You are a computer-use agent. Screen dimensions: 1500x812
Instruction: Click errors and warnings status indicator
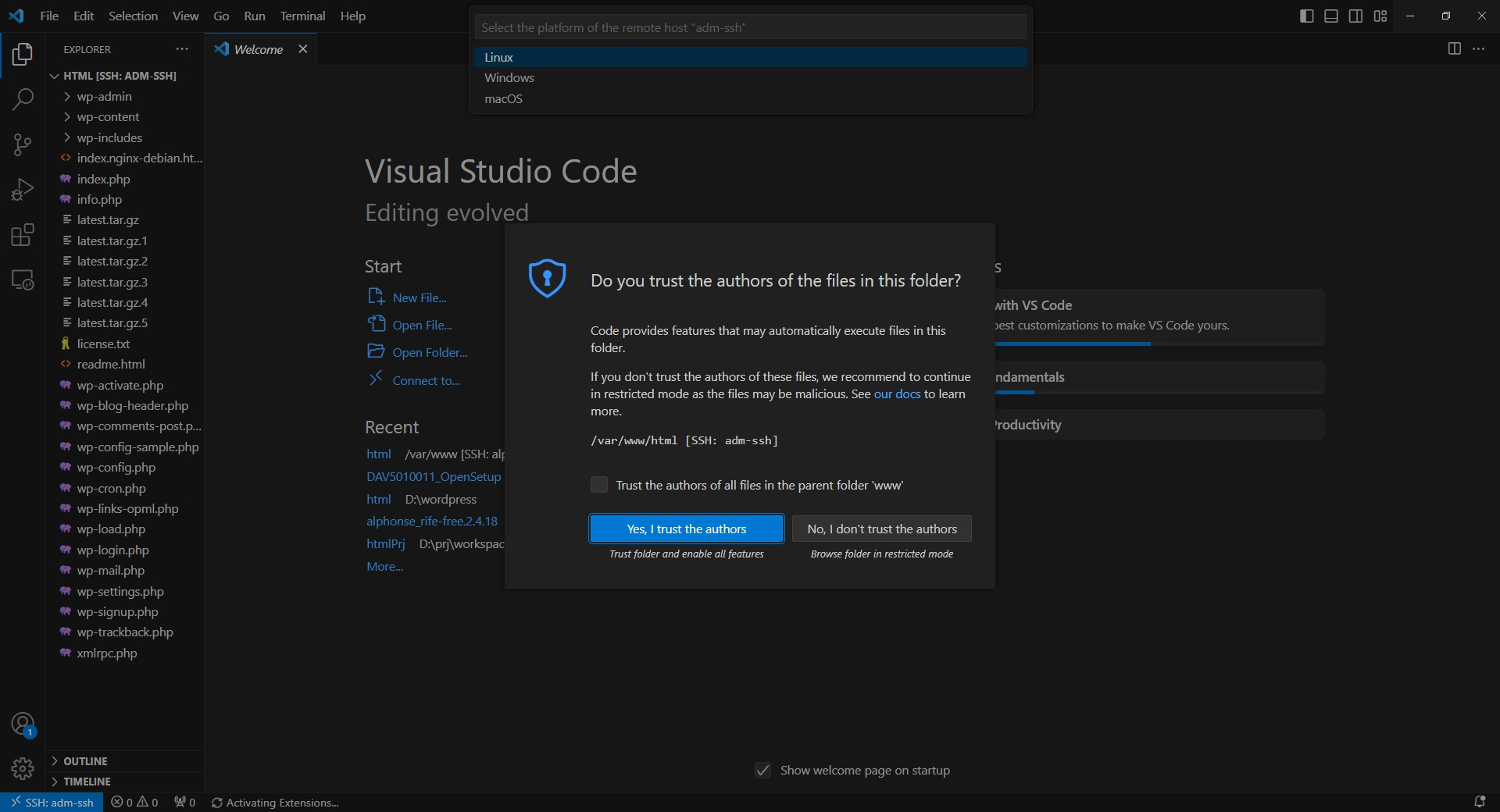pos(134,802)
